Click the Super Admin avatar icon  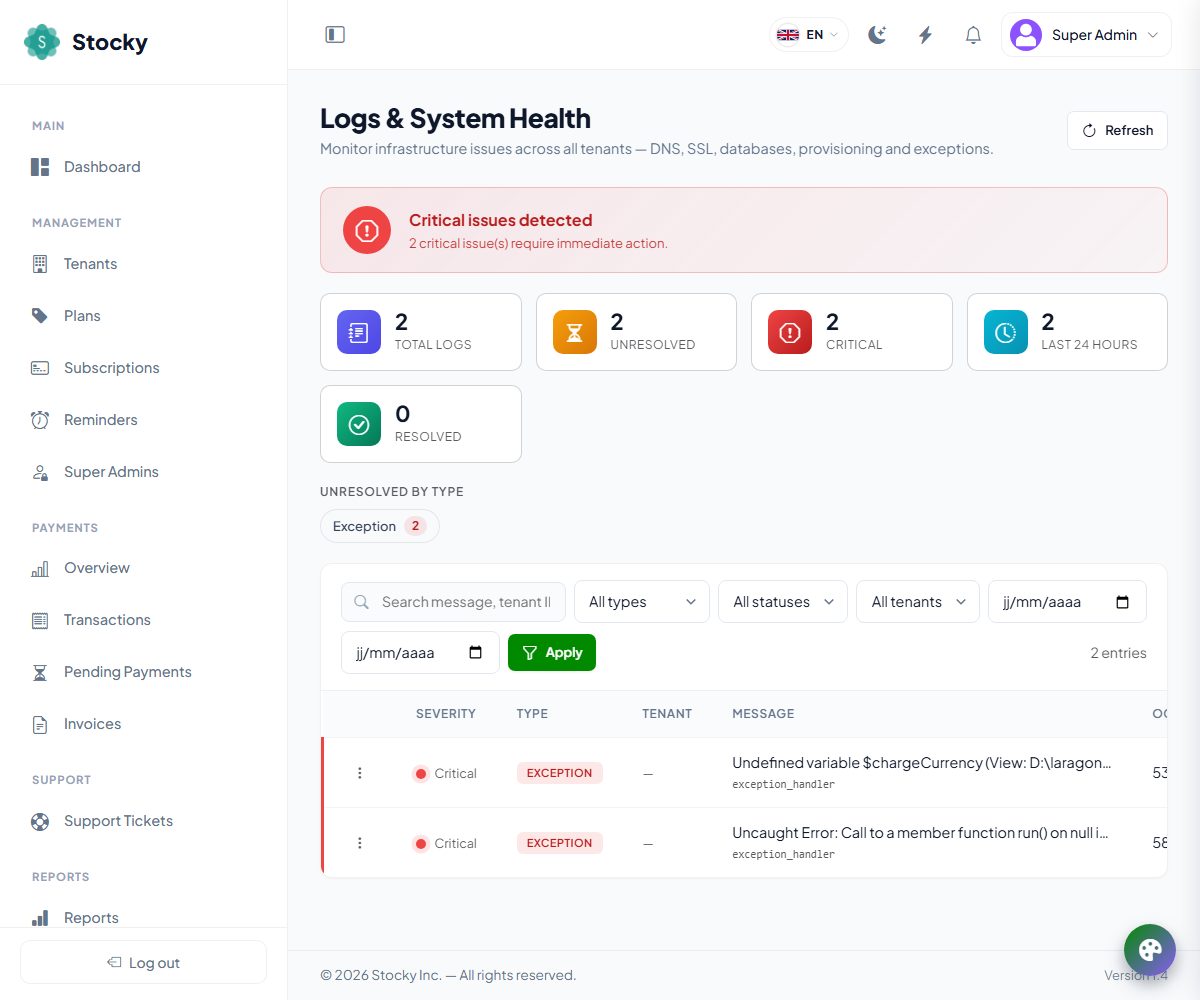pyautogui.click(x=1026, y=35)
